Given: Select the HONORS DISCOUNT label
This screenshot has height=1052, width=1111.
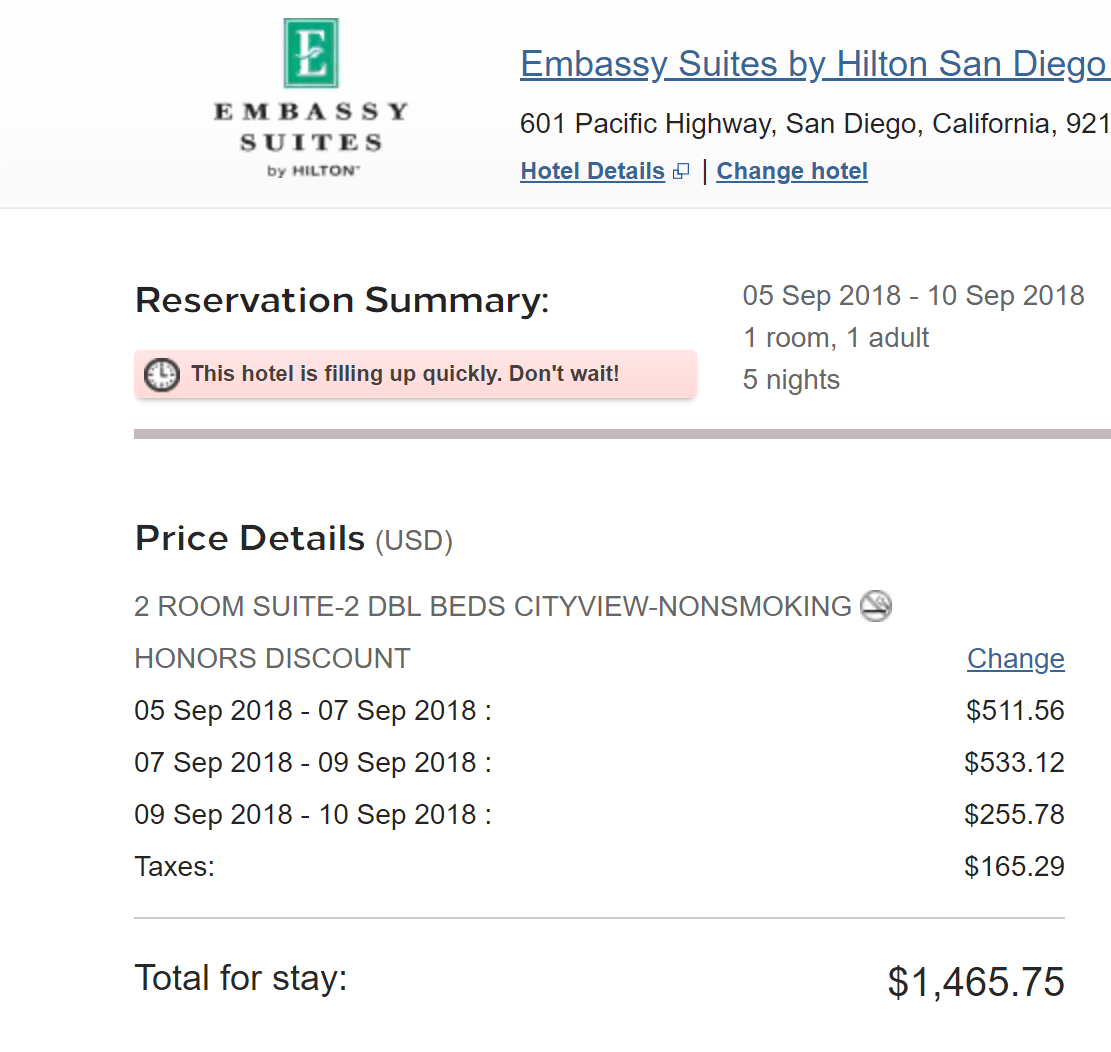Looking at the screenshot, I should (x=271, y=658).
